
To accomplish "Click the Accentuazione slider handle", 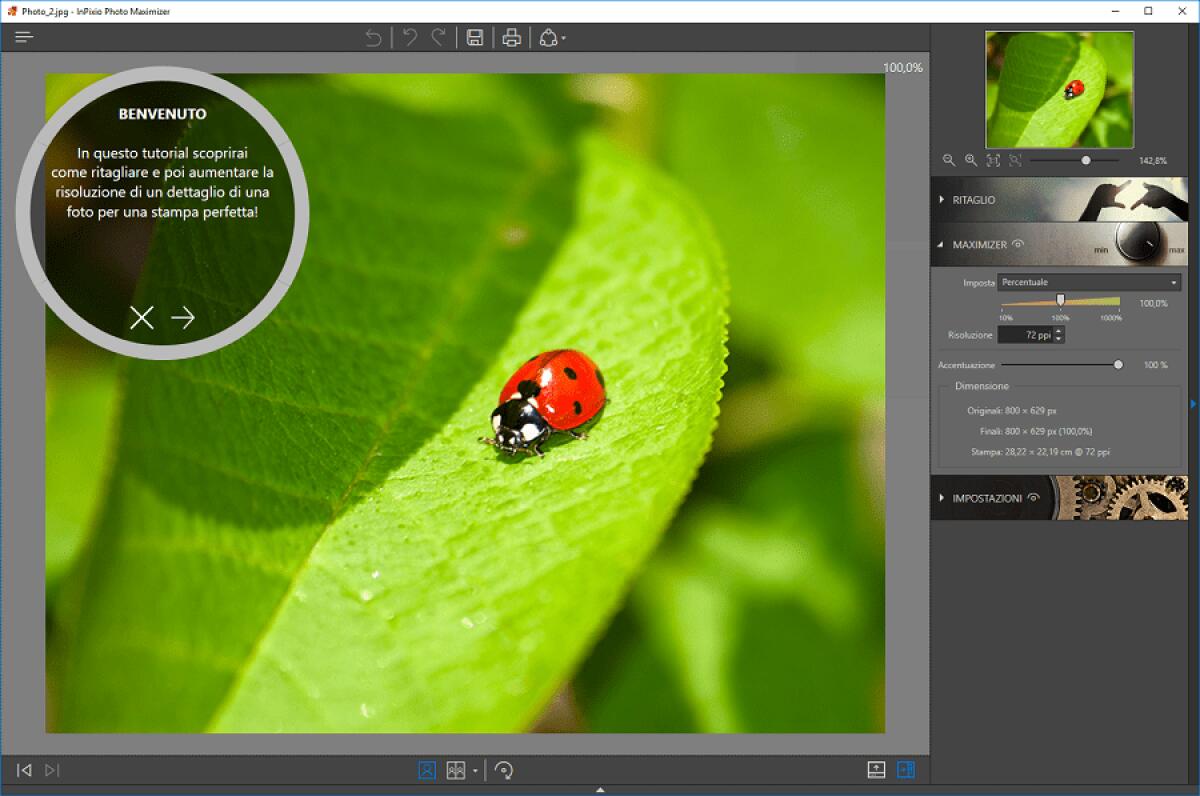I will coord(1118,365).
